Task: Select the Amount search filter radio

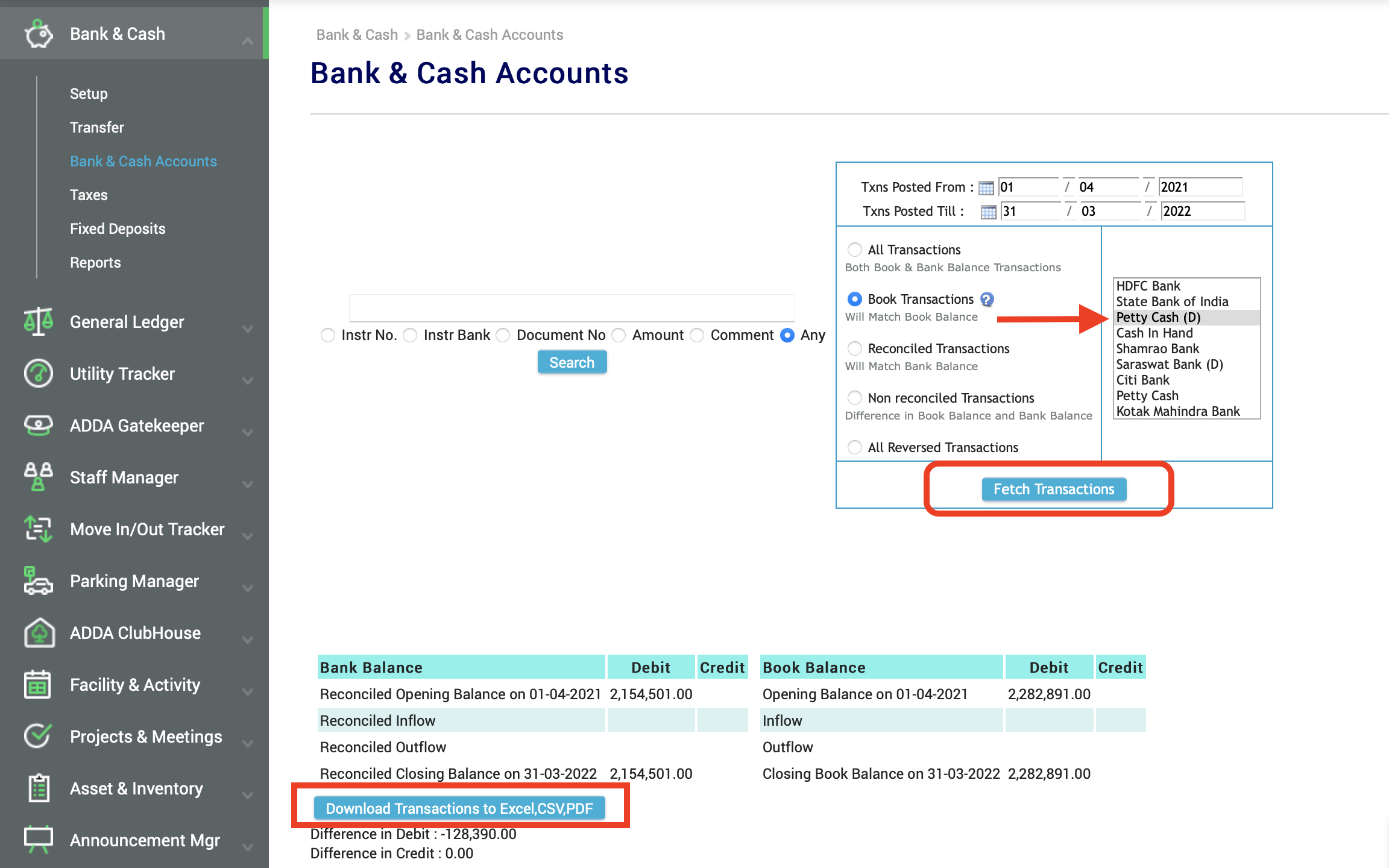Action: 619,335
